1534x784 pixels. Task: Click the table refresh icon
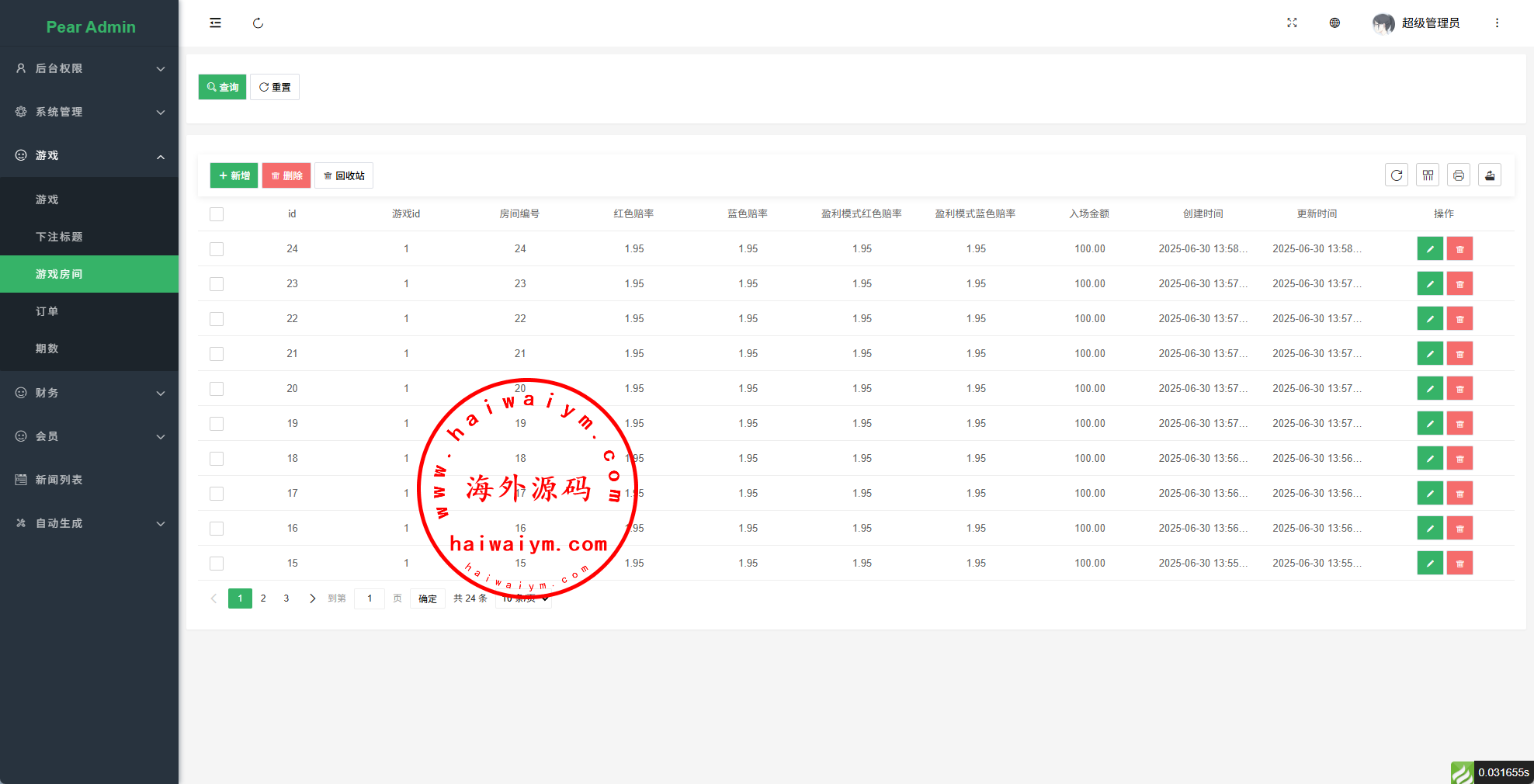point(1396,175)
